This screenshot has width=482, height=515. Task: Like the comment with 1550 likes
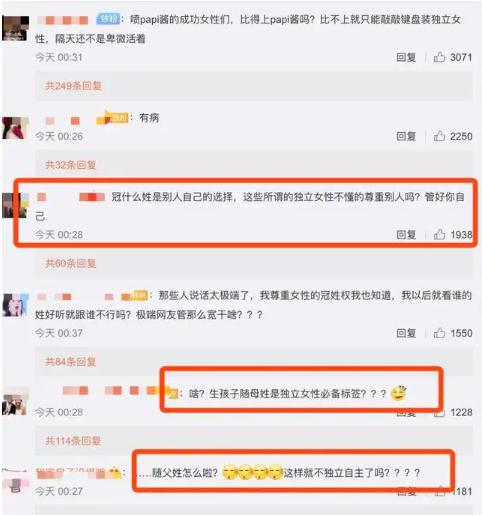pyautogui.click(x=439, y=333)
